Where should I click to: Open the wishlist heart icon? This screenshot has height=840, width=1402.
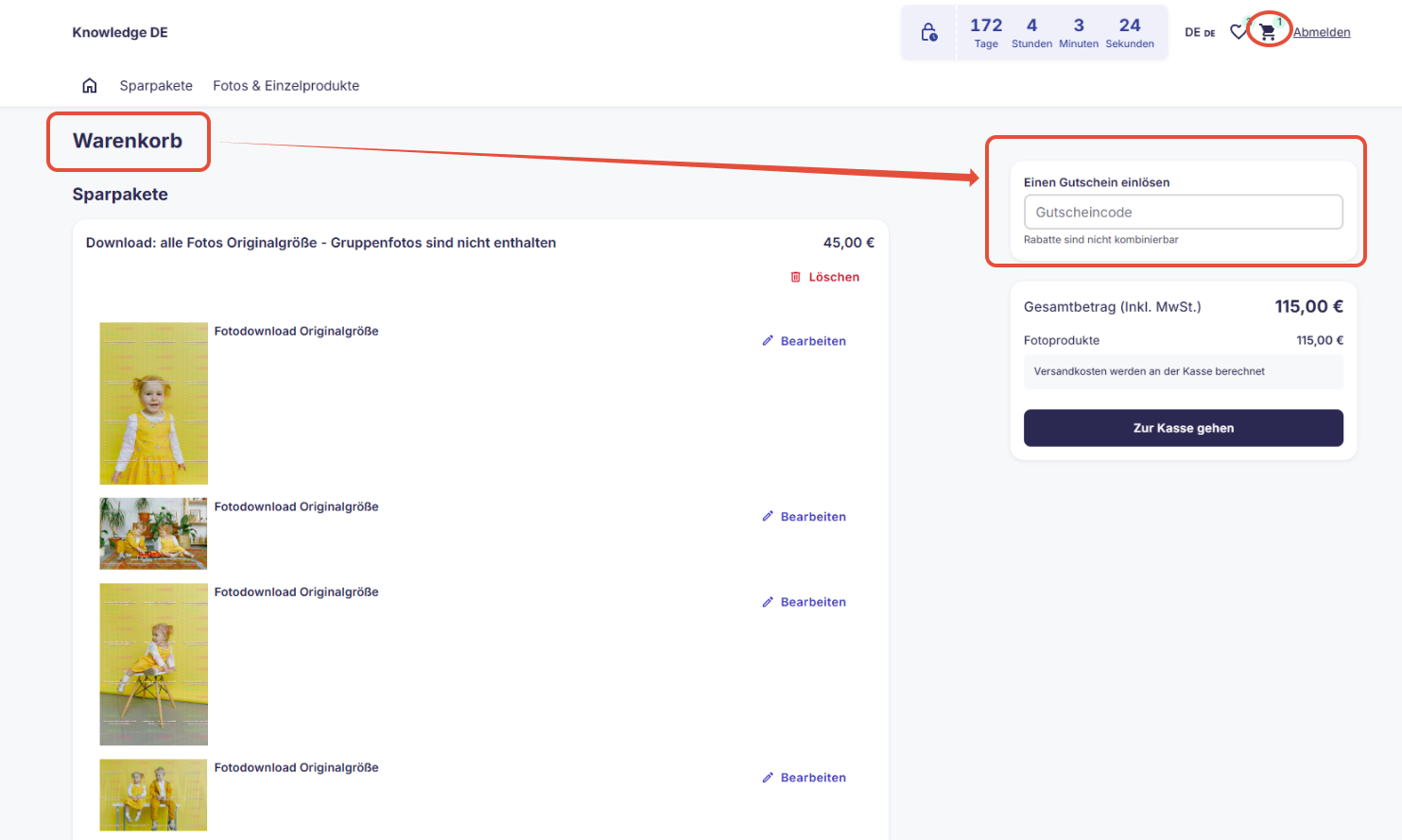1238,32
